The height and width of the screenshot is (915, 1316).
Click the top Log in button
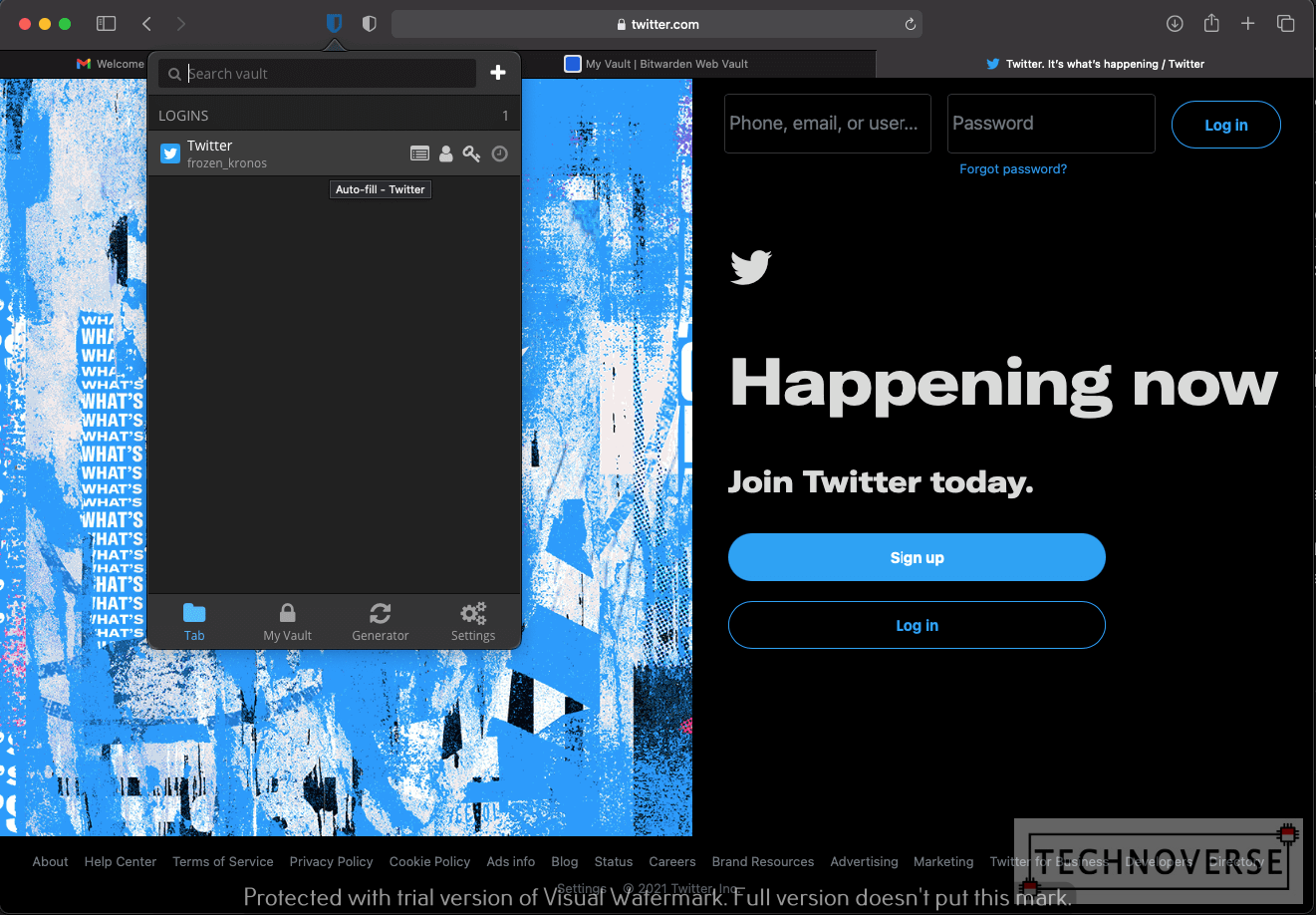coord(1226,125)
